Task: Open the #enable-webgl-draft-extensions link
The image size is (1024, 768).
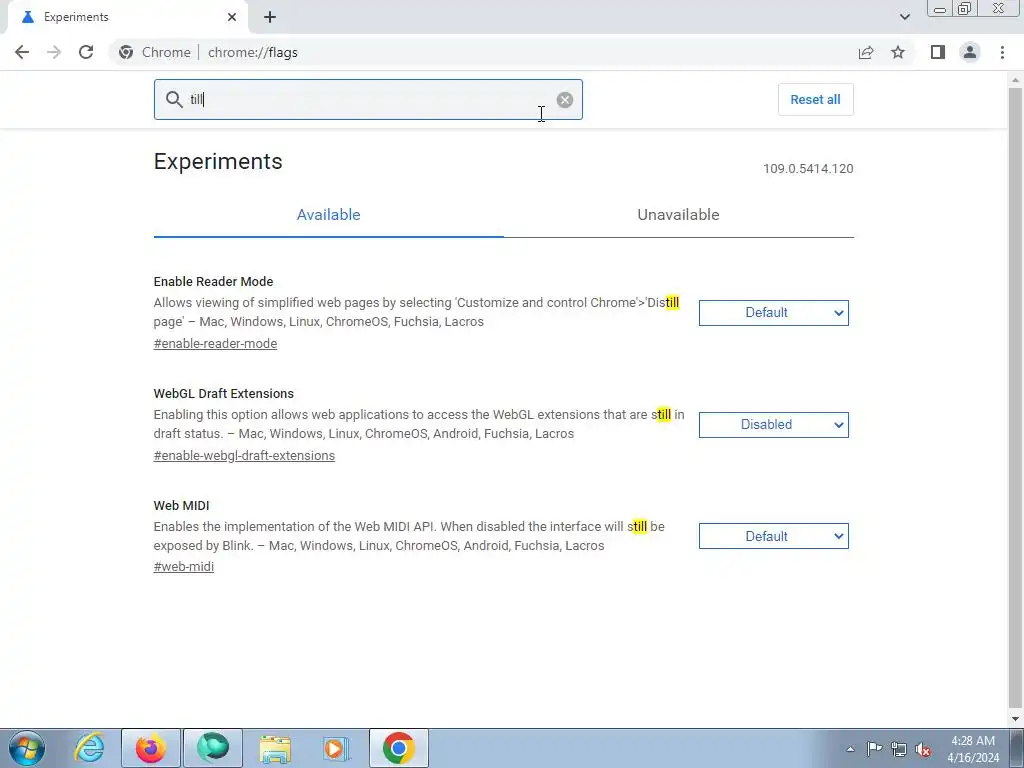Action: pos(244,455)
